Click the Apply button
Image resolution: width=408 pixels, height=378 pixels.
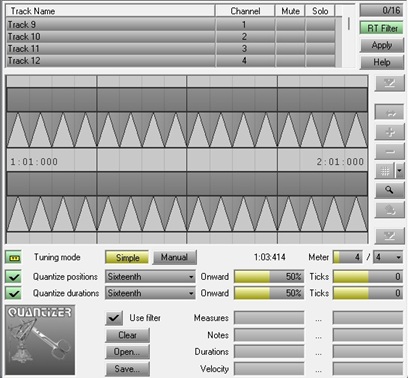pos(382,45)
